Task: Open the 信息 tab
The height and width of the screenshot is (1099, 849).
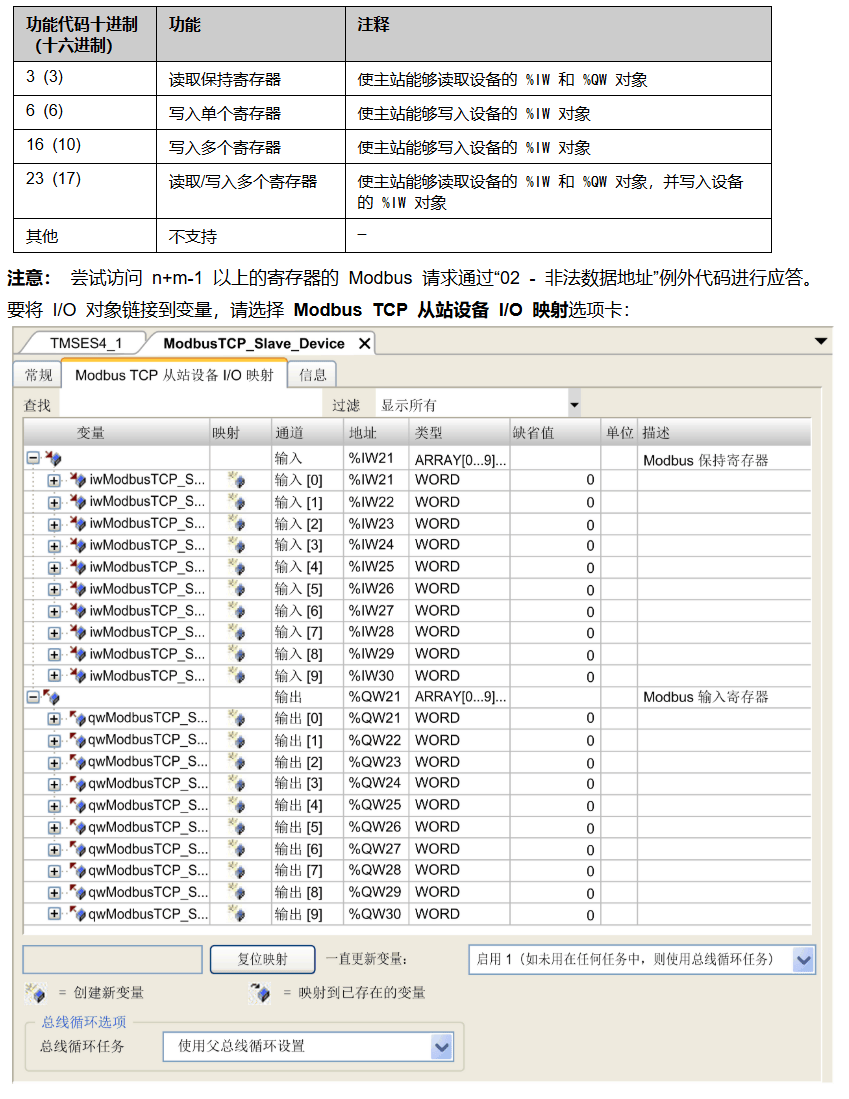Action: click(313, 375)
